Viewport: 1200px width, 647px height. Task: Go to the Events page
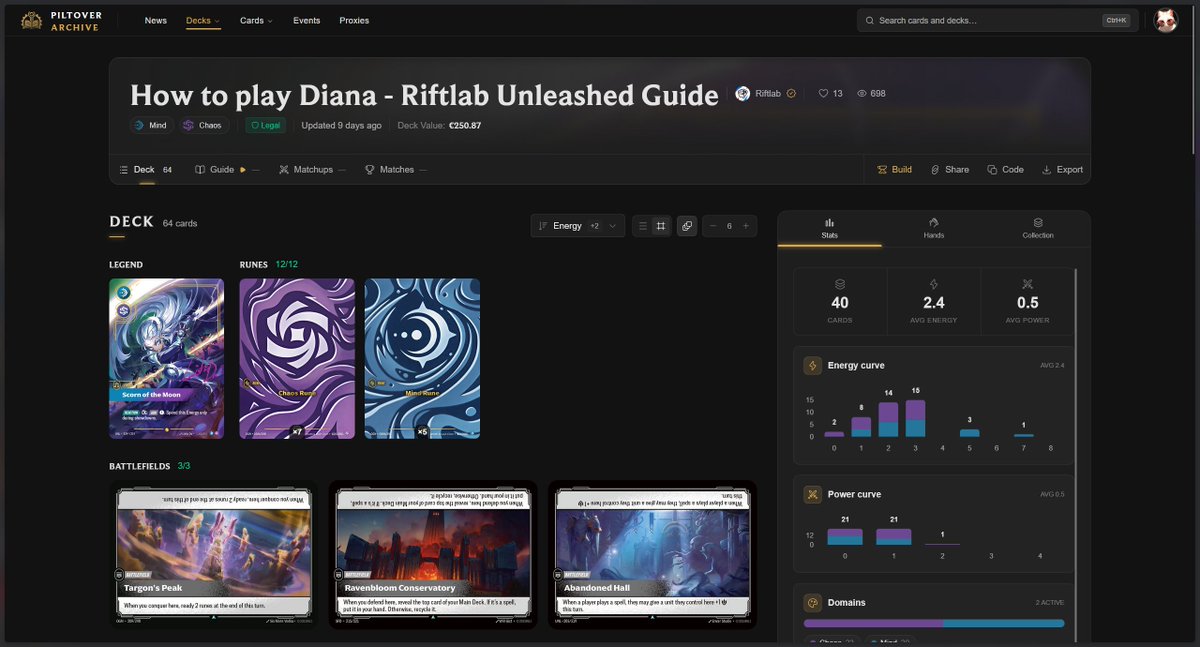click(x=306, y=20)
